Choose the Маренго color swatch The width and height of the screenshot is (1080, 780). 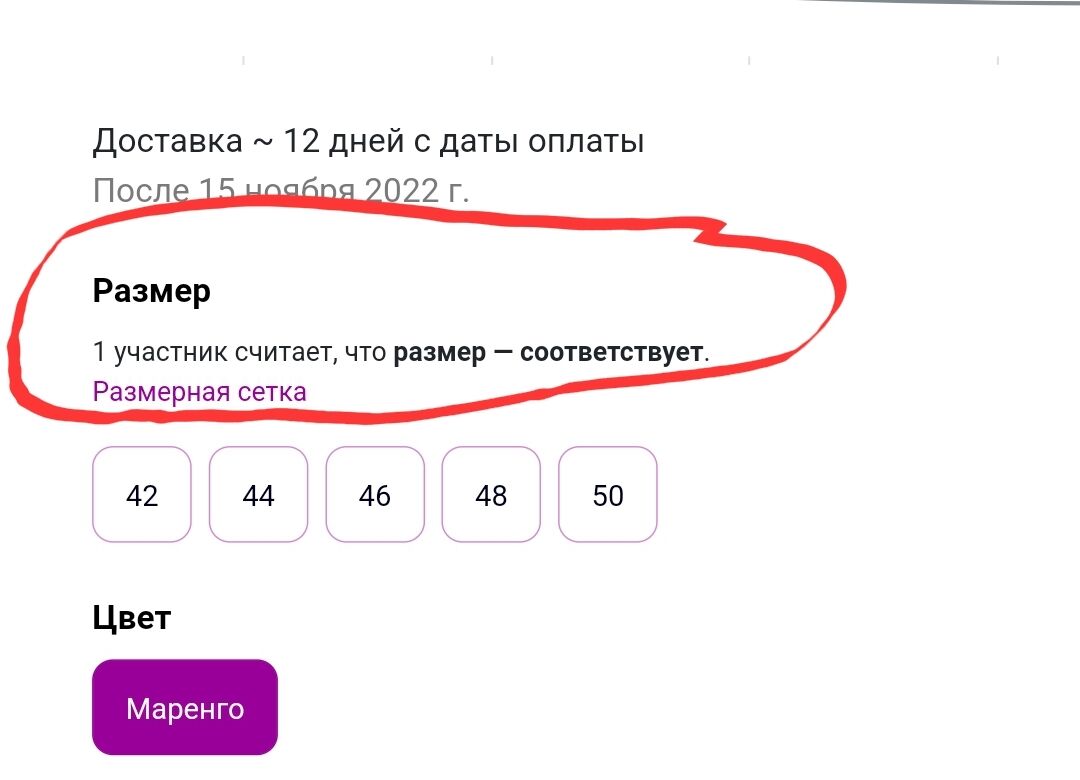[x=184, y=708]
